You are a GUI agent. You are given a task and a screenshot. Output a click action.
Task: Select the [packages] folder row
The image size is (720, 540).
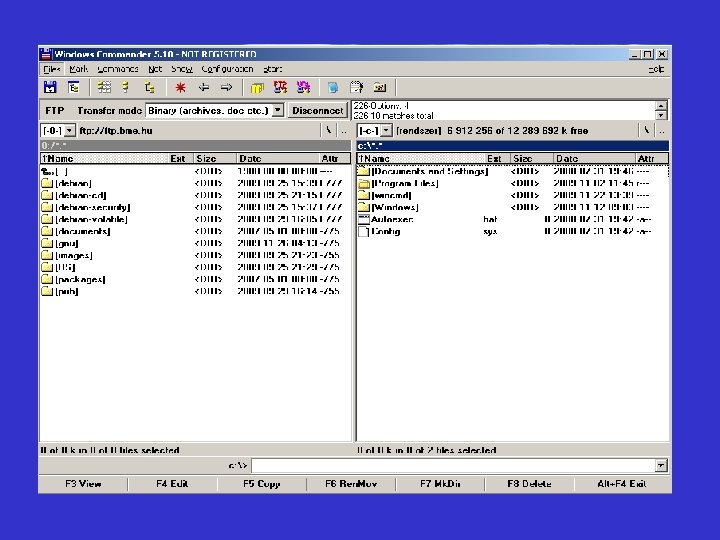point(195,279)
